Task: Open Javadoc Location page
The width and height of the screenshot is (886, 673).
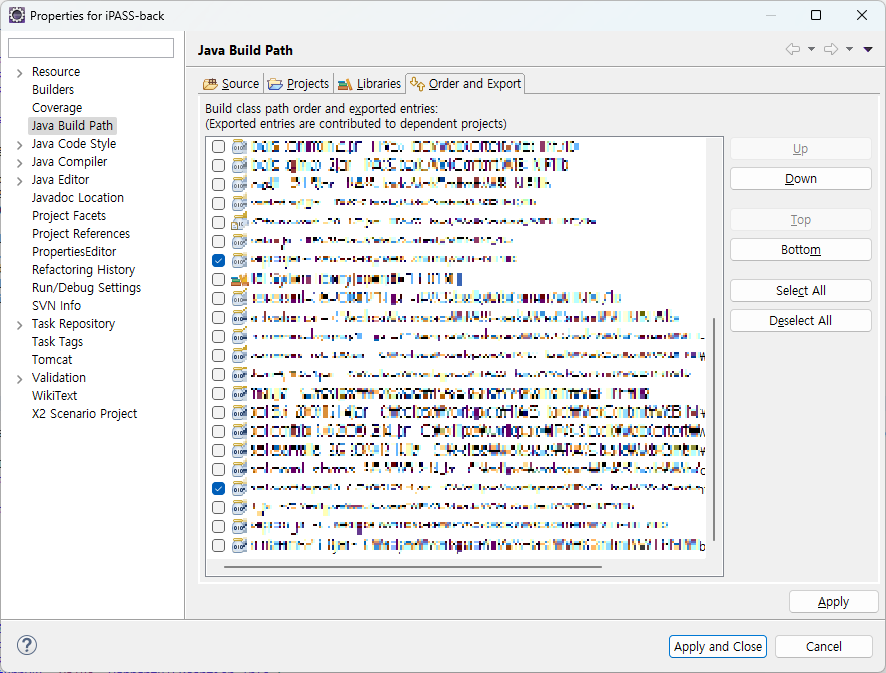Action: click(77, 197)
